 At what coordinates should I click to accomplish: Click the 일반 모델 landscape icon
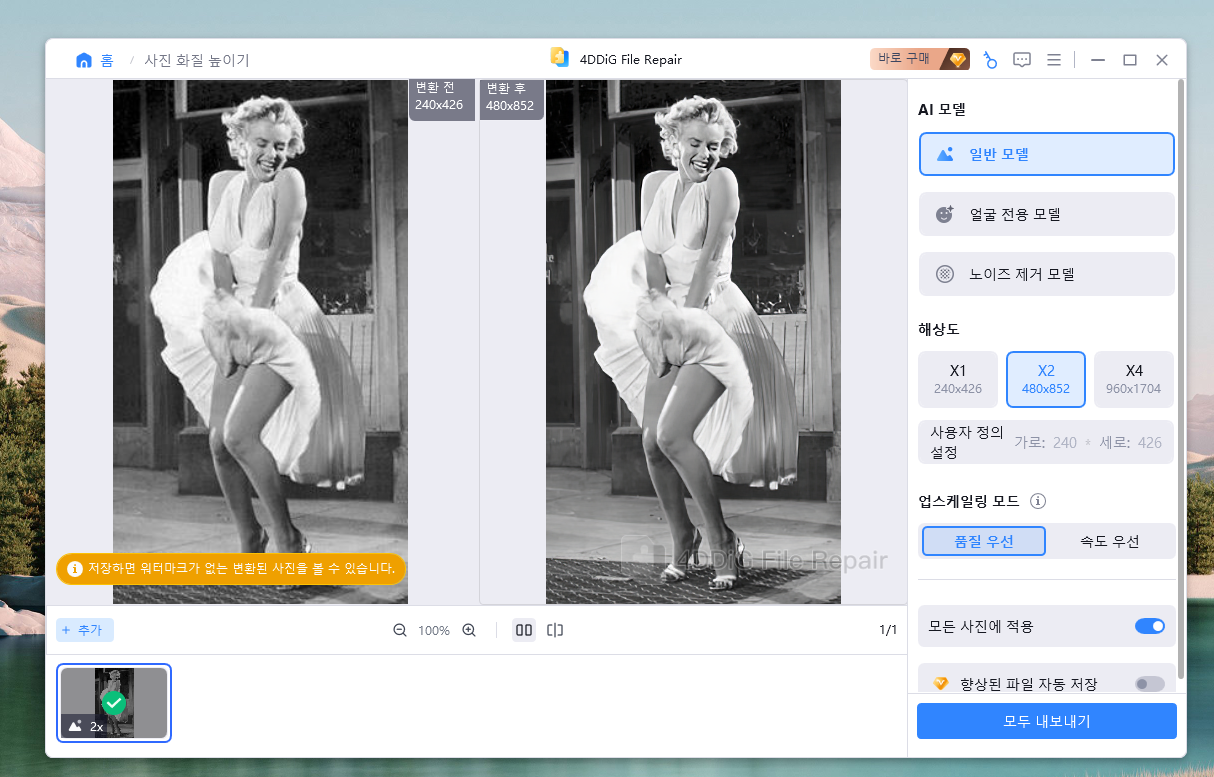pyautogui.click(x=945, y=154)
